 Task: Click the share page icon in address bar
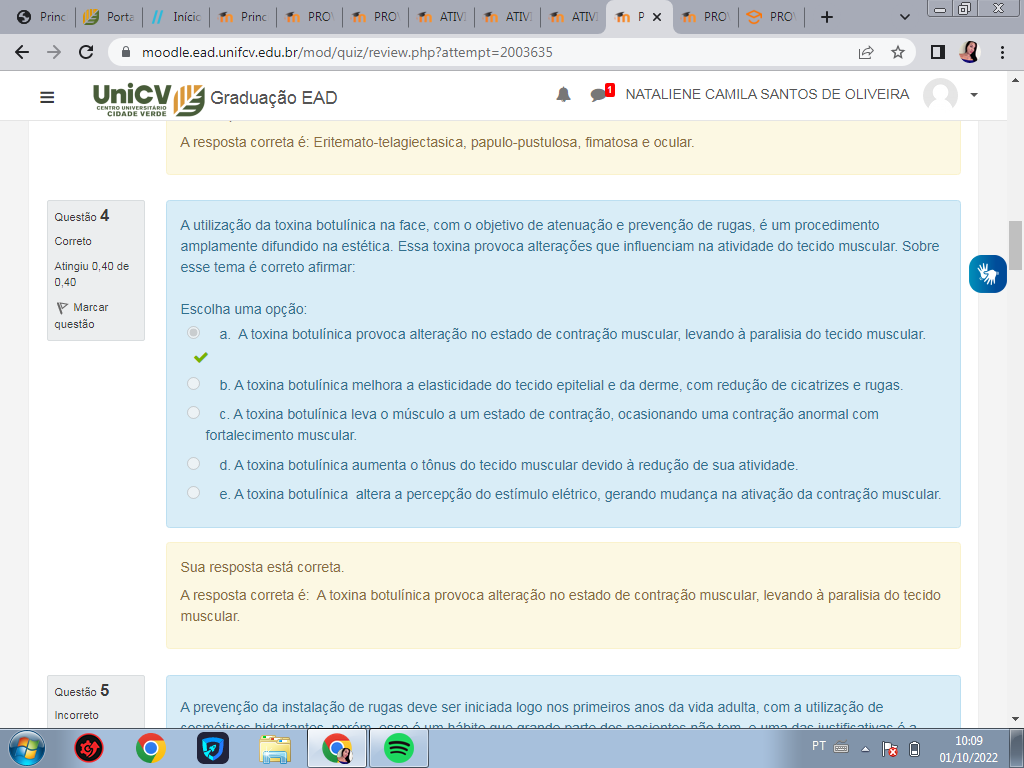[866, 52]
